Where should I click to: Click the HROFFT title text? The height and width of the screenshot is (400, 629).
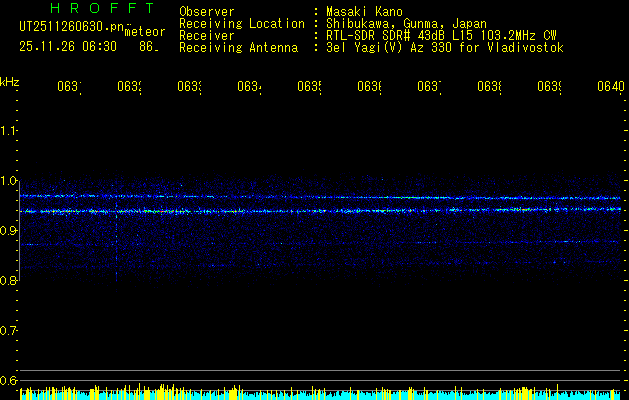point(103,8)
